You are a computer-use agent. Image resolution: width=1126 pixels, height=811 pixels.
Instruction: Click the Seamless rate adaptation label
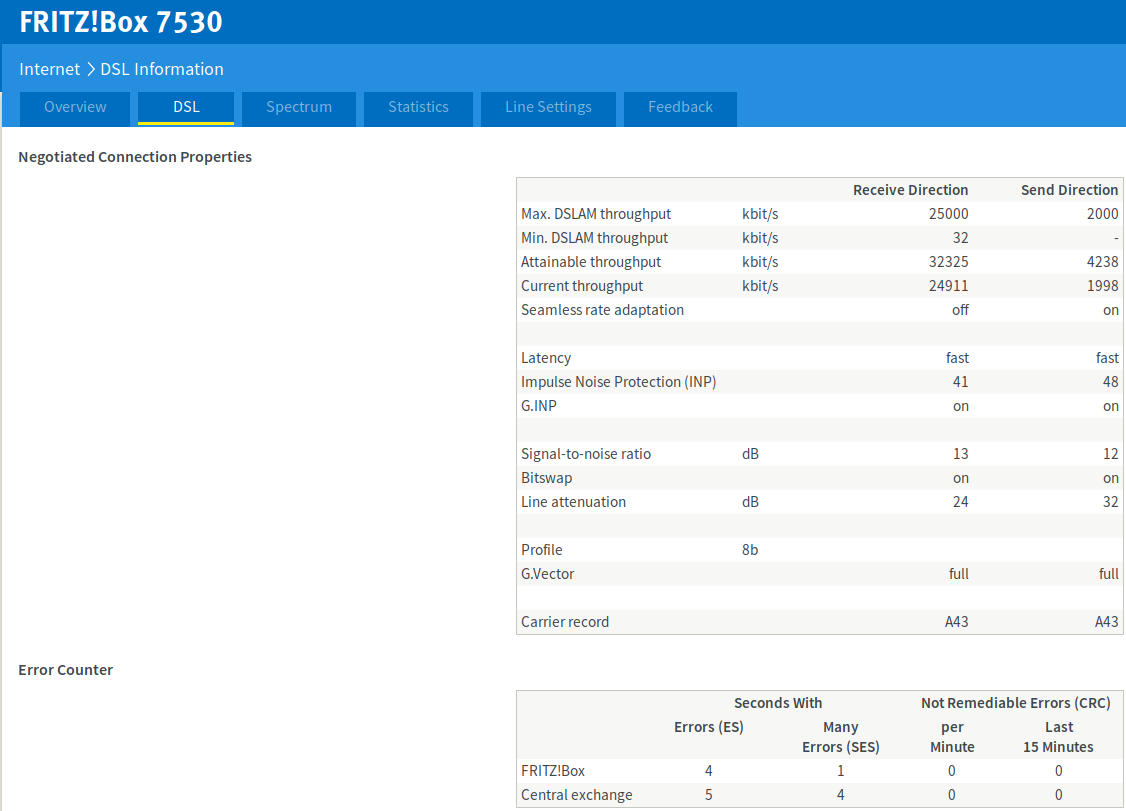tap(602, 310)
